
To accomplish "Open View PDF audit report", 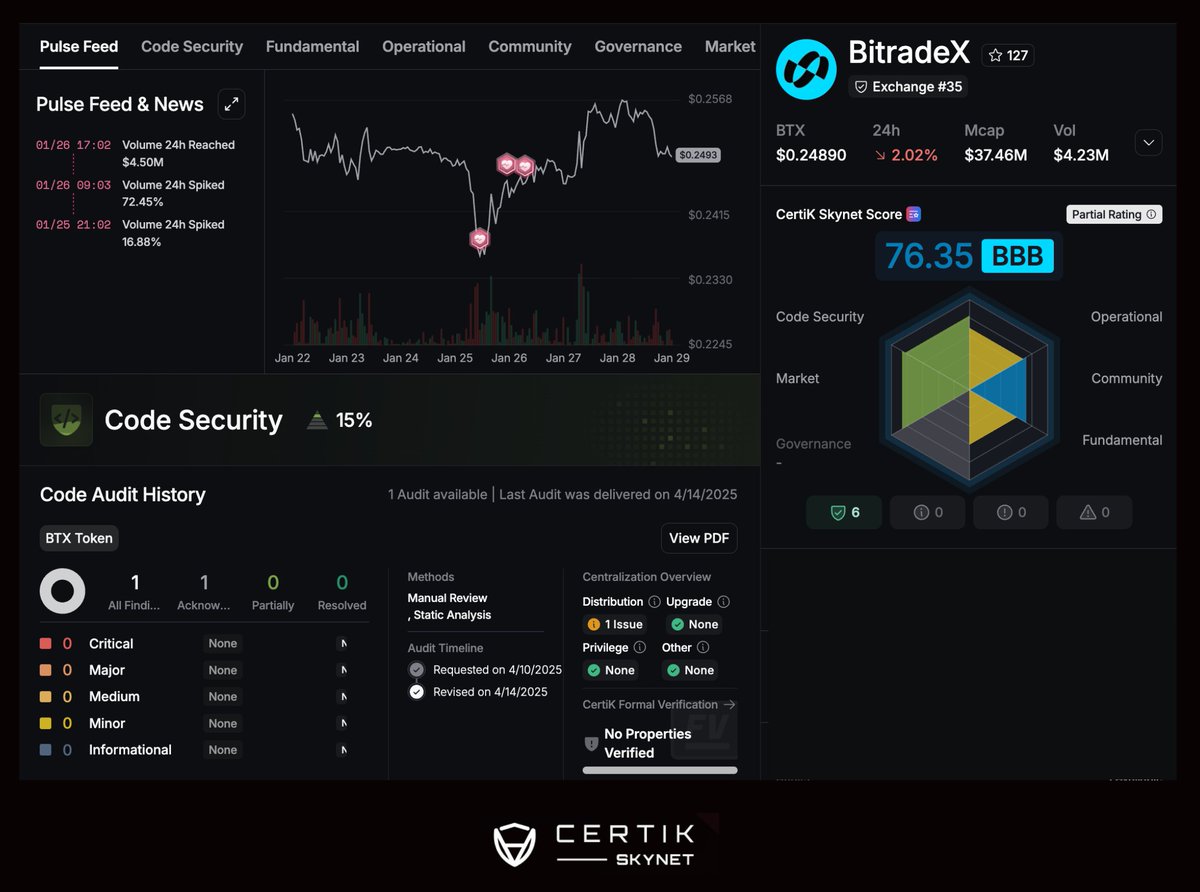I will tap(699, 538).
